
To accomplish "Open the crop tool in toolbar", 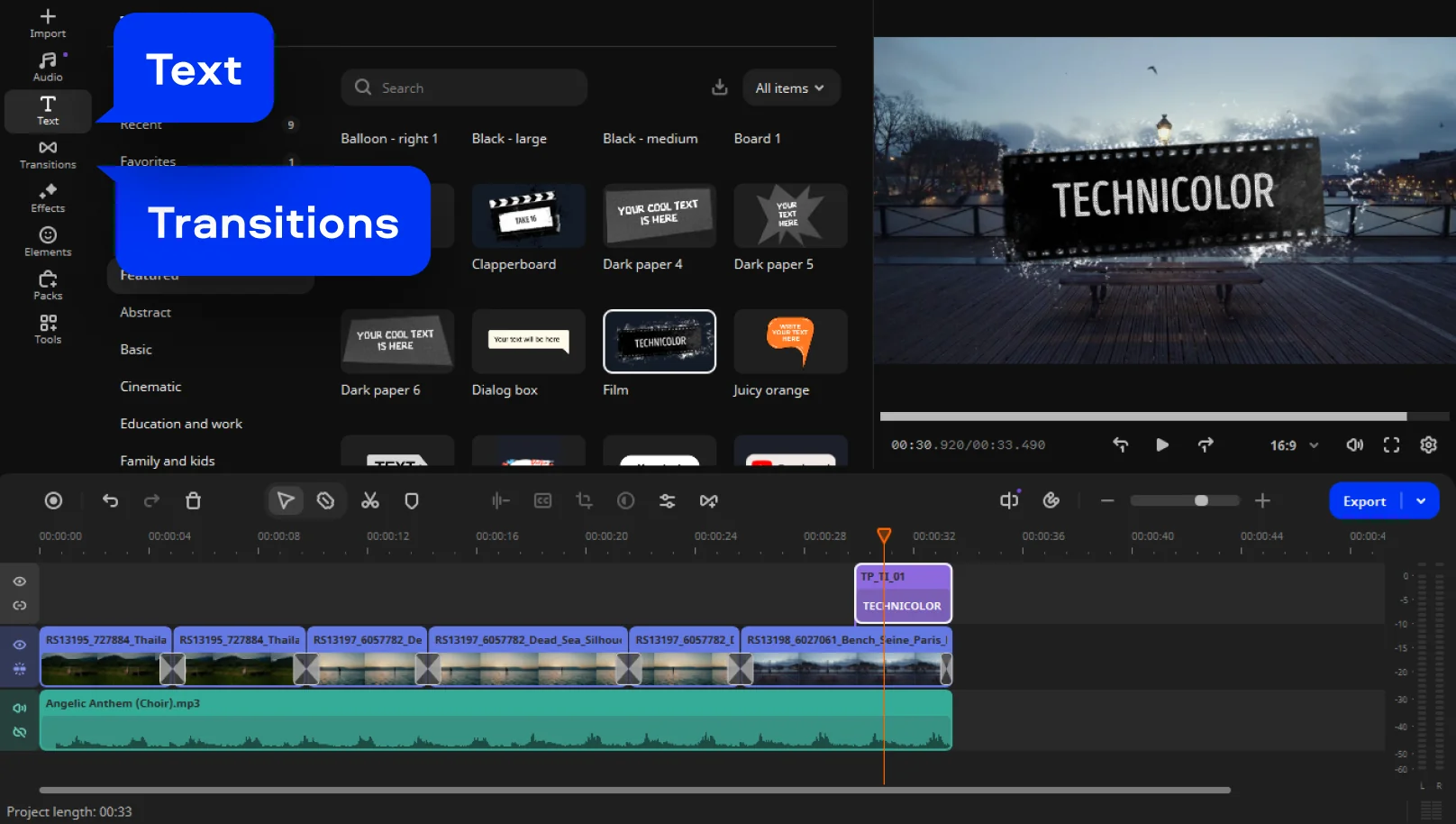I will [x=584, y=501].
